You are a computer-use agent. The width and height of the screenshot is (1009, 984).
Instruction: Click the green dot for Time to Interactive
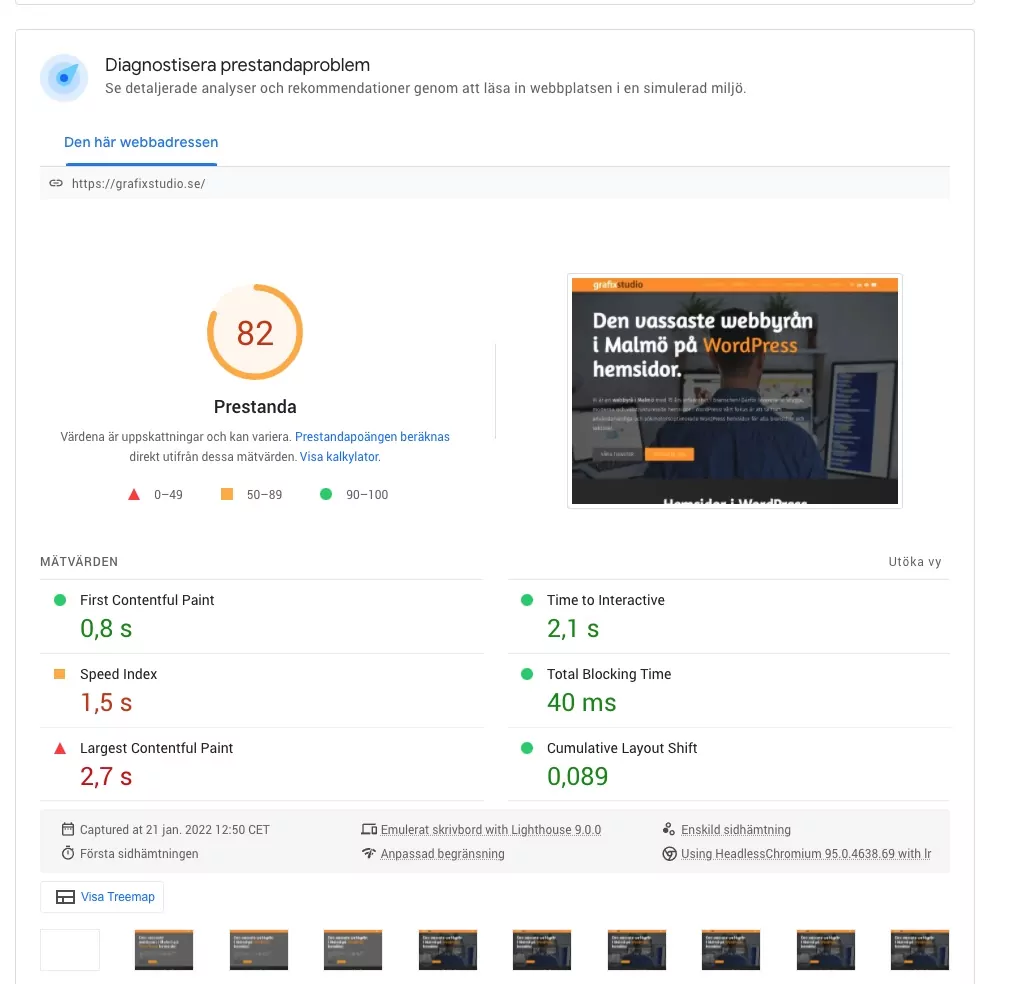pos(527,600)
